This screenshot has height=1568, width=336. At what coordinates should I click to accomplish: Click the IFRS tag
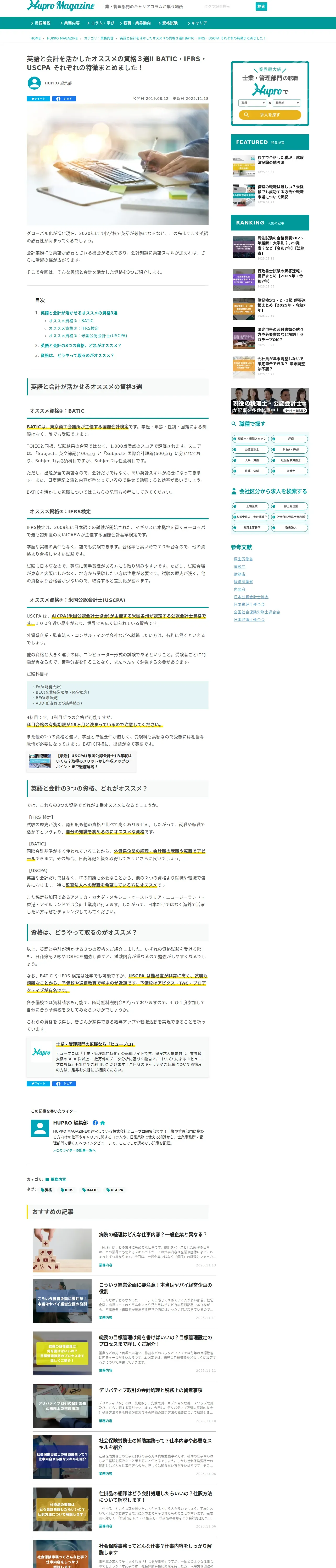67,1190
